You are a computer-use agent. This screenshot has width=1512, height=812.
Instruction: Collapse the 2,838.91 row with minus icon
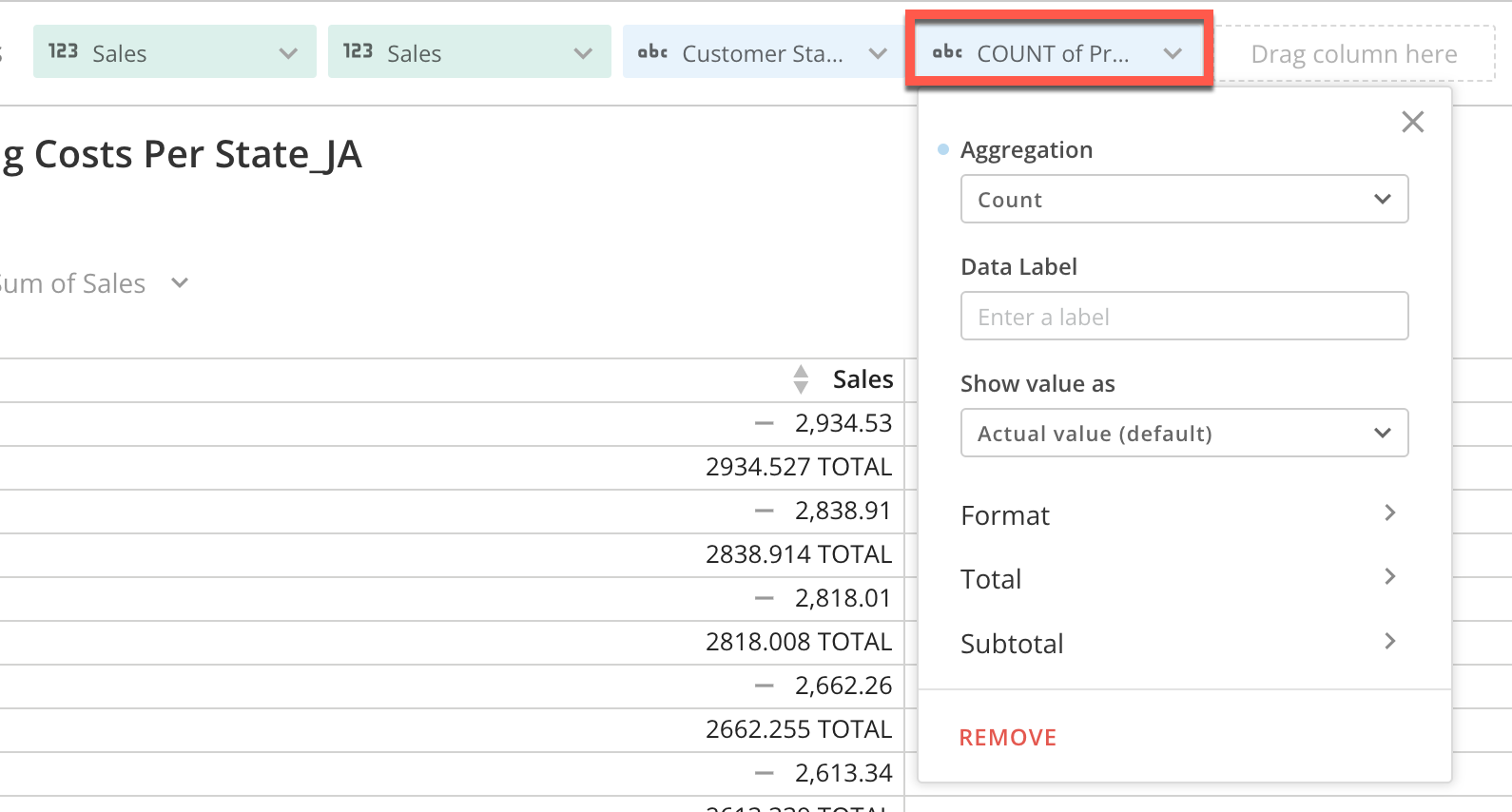(764, 511)
